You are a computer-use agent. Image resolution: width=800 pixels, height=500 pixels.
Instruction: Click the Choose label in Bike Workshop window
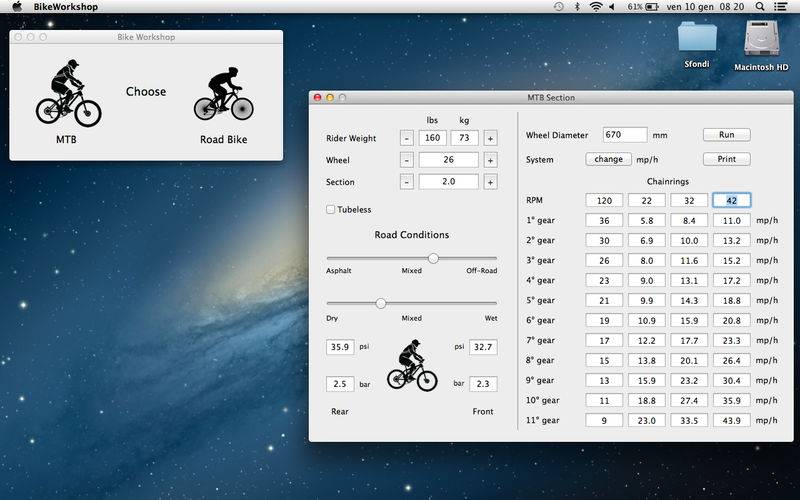146,91
